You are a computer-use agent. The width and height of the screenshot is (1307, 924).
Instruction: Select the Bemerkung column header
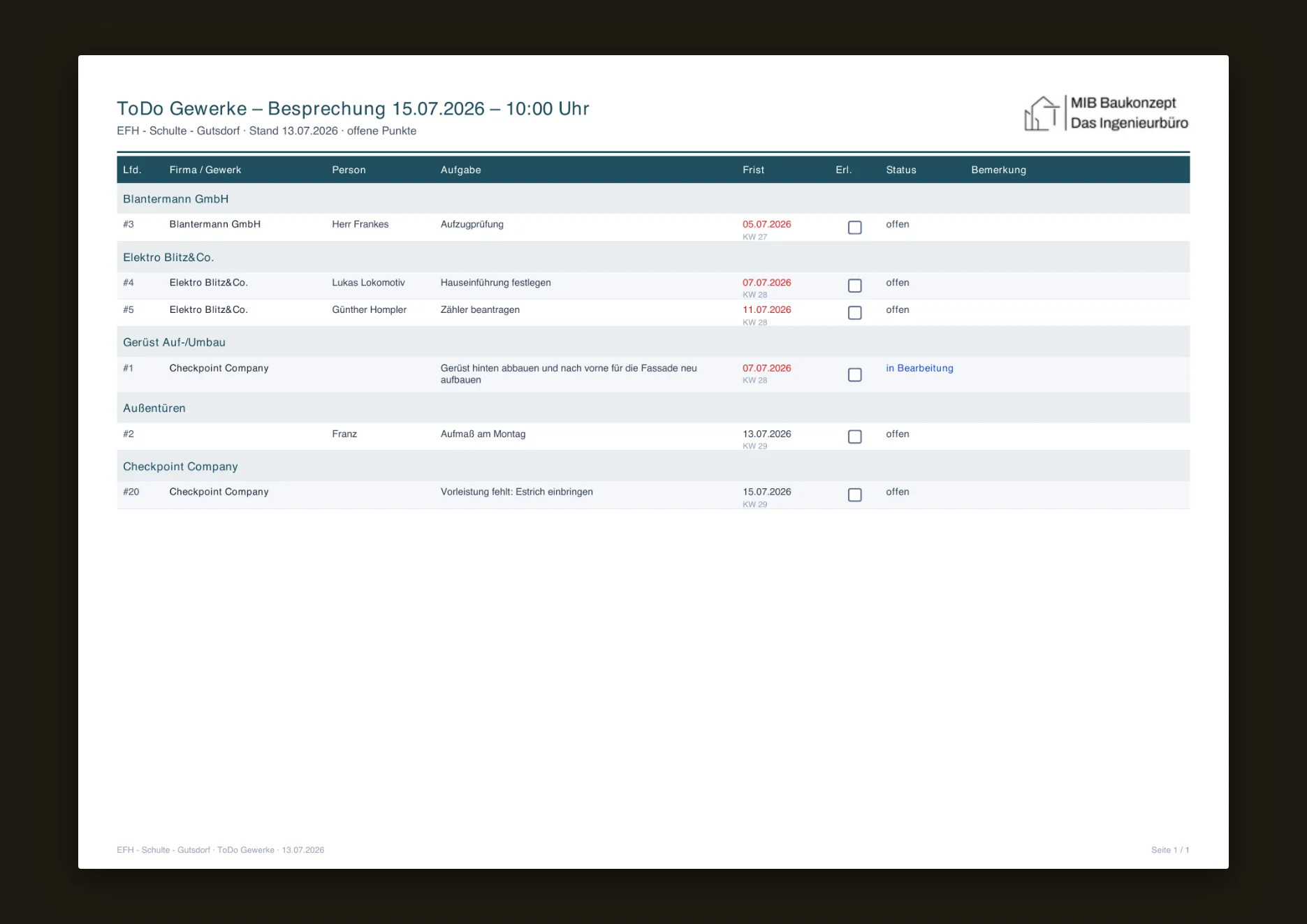[998, 170]
